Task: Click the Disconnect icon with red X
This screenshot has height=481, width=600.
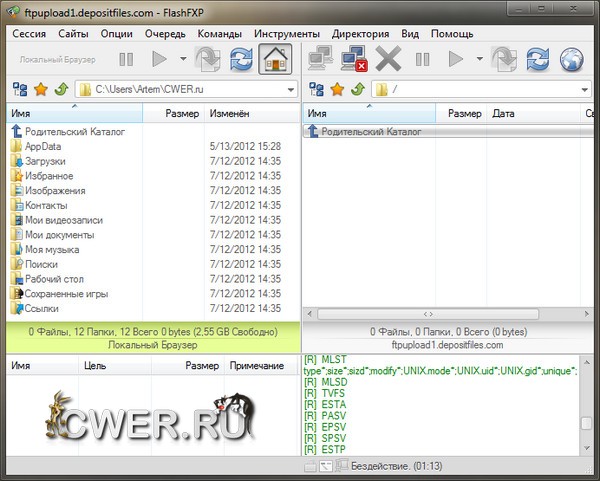Action: (x=354, y=59)
